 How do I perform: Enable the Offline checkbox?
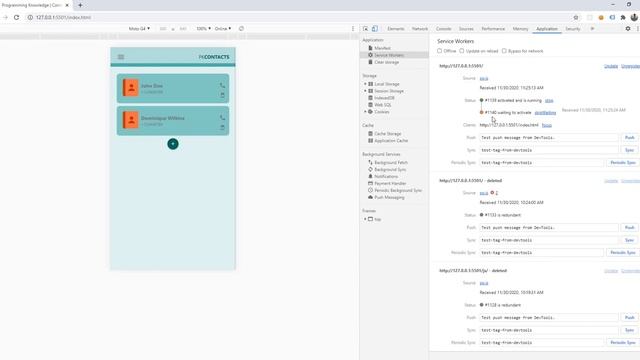440,51
